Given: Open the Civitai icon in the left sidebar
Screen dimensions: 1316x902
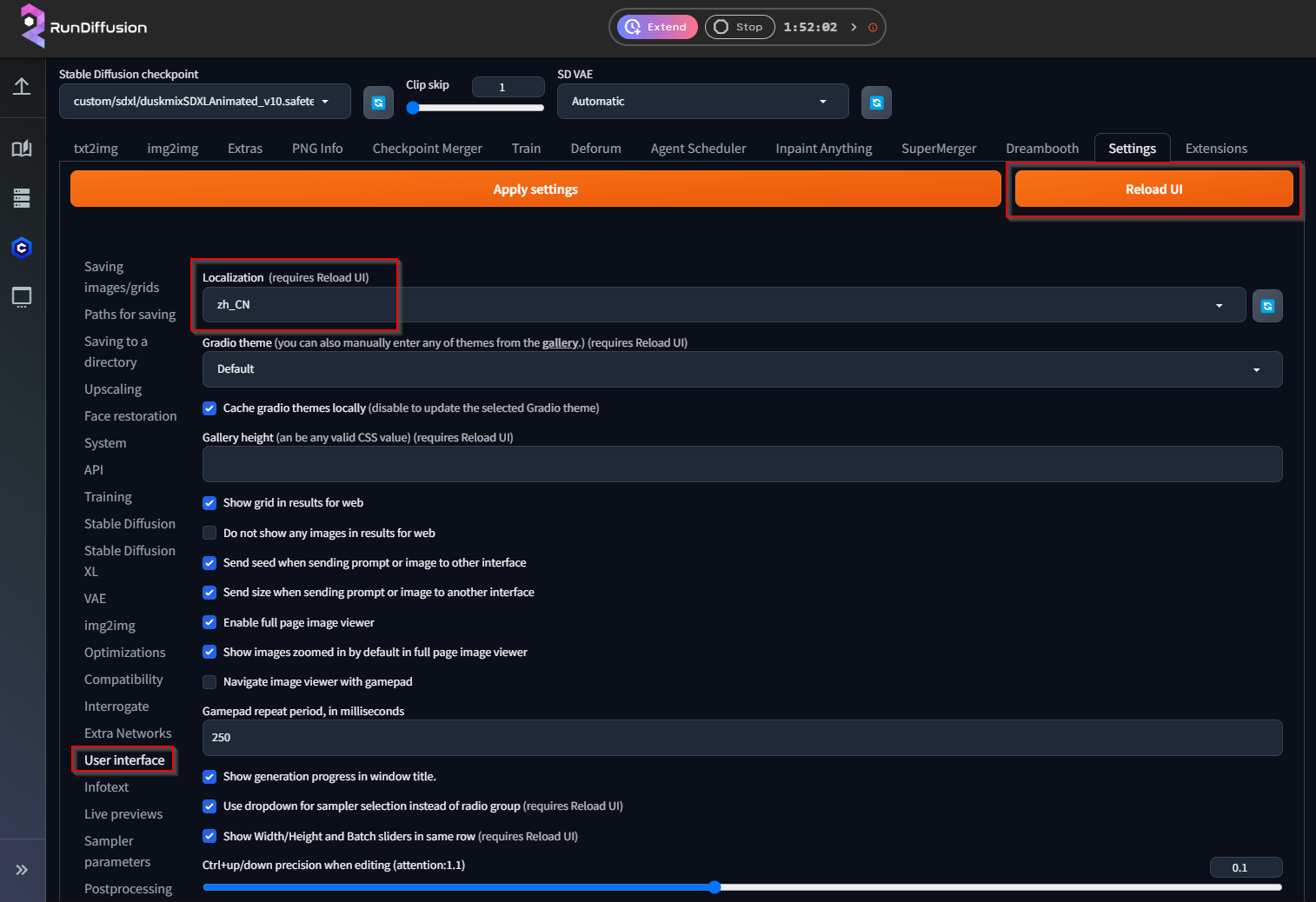Looking at the screenshot, I should (22, 248).
